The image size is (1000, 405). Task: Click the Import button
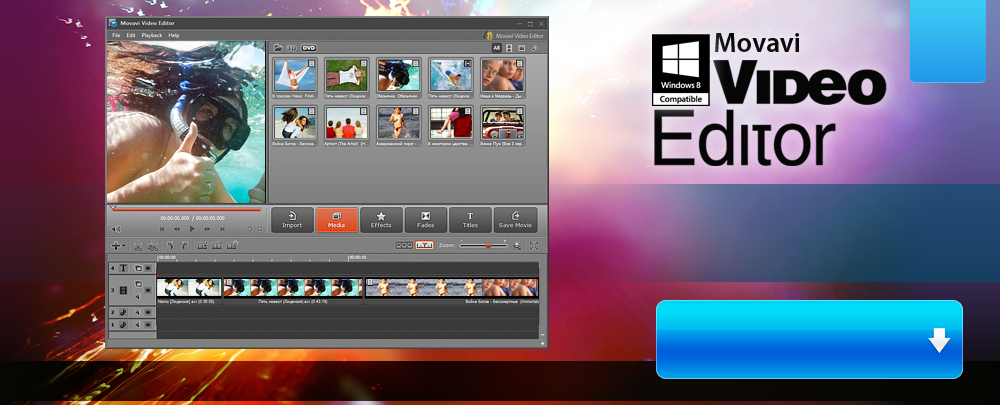click(x=292, y=220)
